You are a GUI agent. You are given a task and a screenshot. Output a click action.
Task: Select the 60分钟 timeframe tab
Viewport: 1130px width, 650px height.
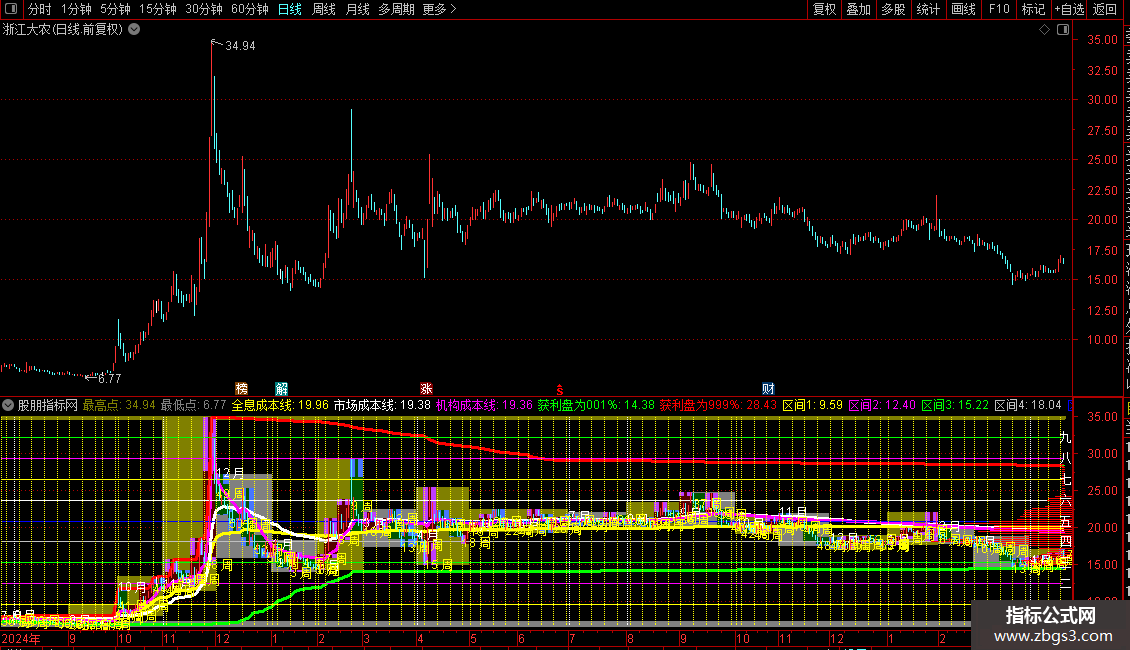(x=249, y=10)
